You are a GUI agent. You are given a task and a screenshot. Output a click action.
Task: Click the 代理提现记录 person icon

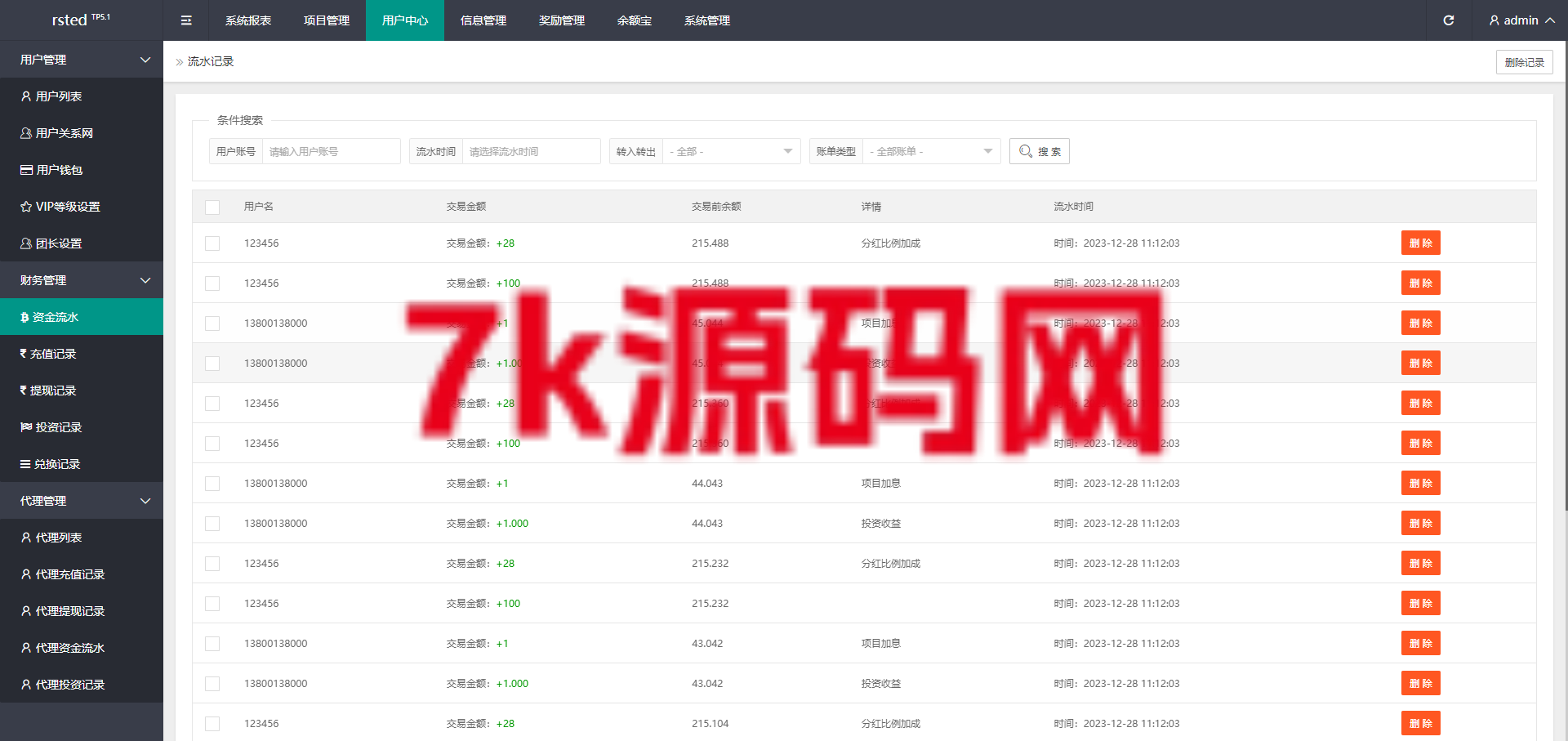(x=26, y=611)
